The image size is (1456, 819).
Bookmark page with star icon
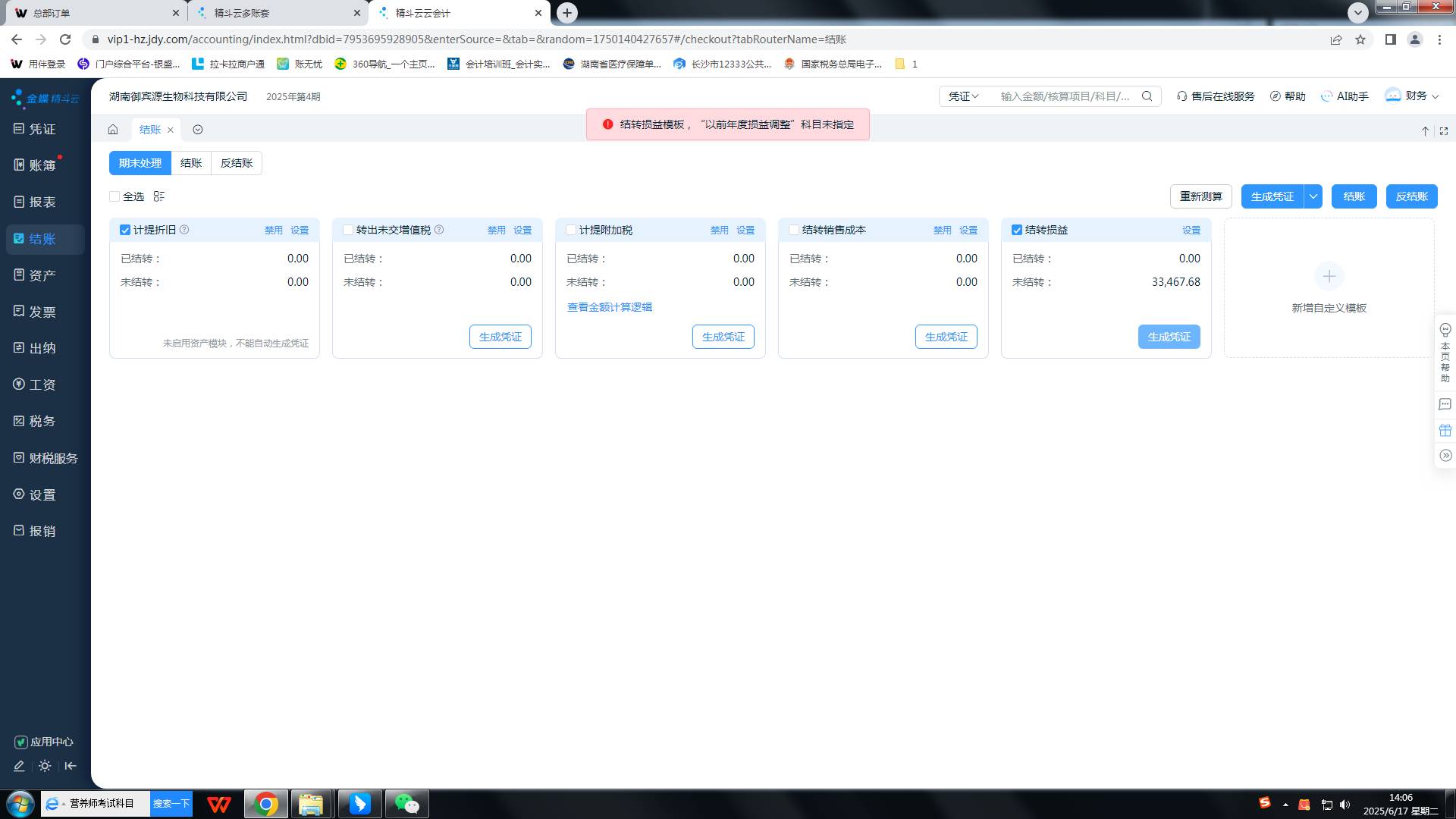click(x=1360, y=39)
